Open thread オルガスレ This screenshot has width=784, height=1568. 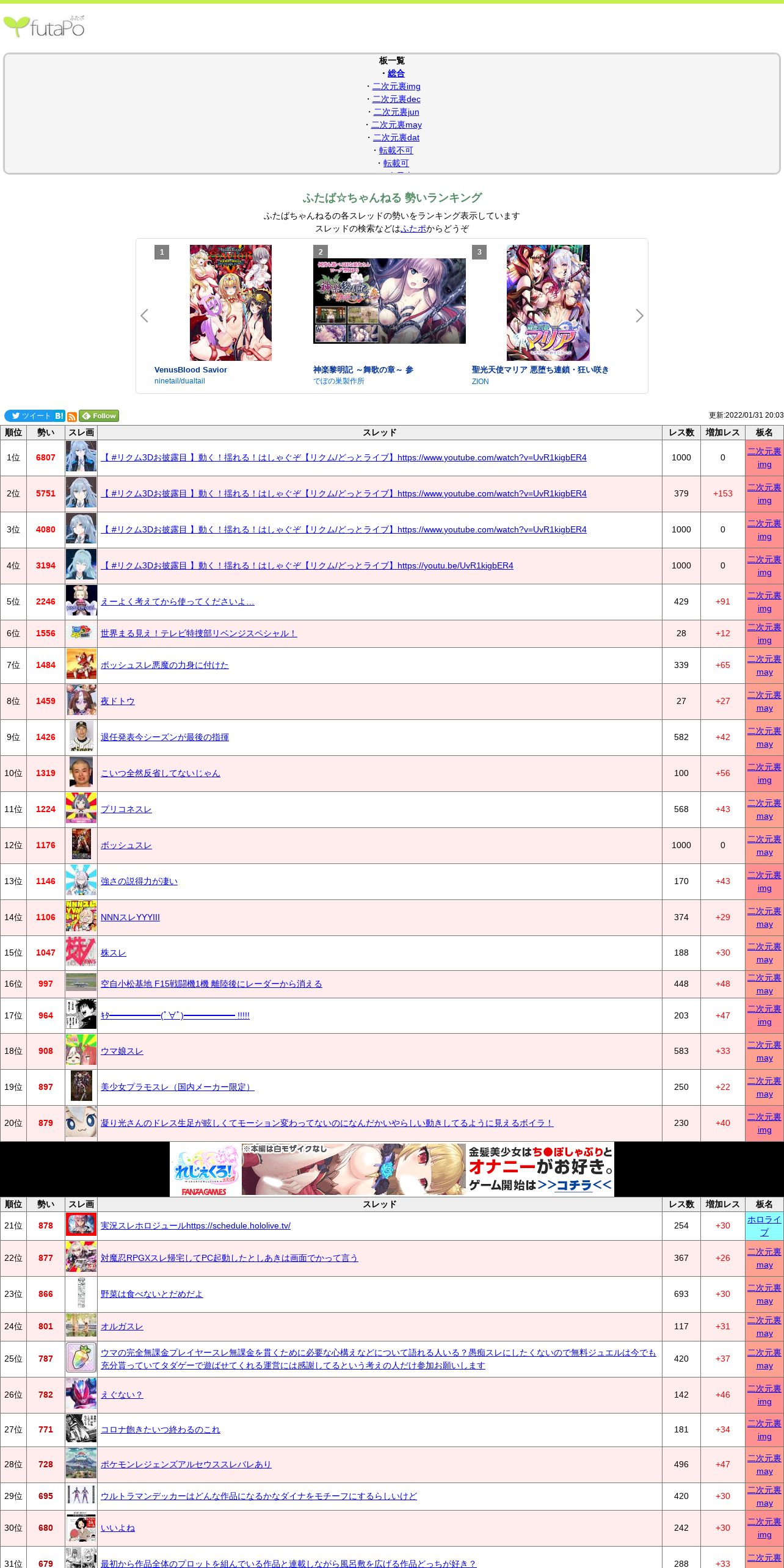pyautogui.click(x=122, y=1326)
